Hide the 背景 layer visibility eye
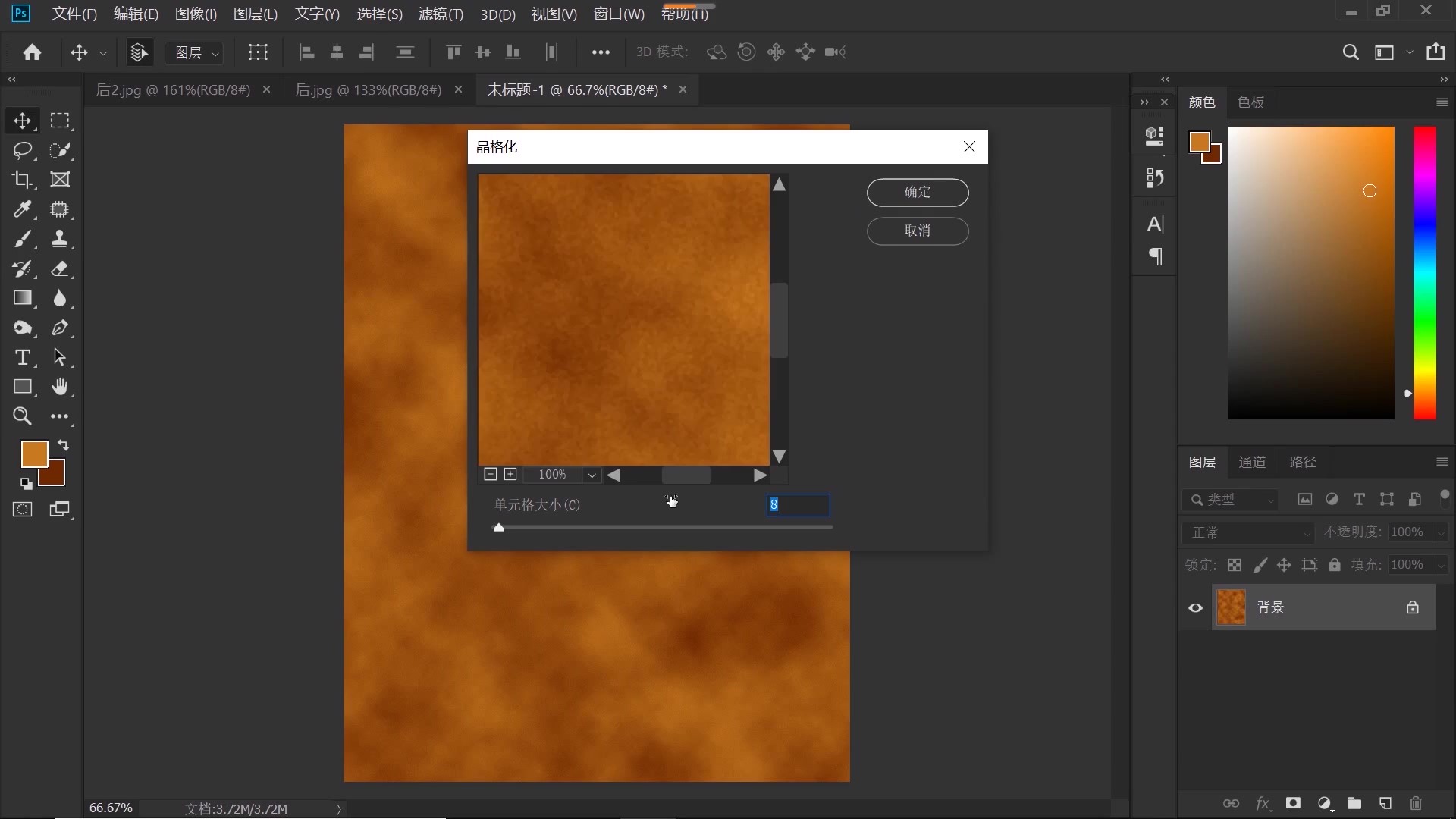Screen dimensions: 1456x819 pyautogui.click(x=1195, y=607)
